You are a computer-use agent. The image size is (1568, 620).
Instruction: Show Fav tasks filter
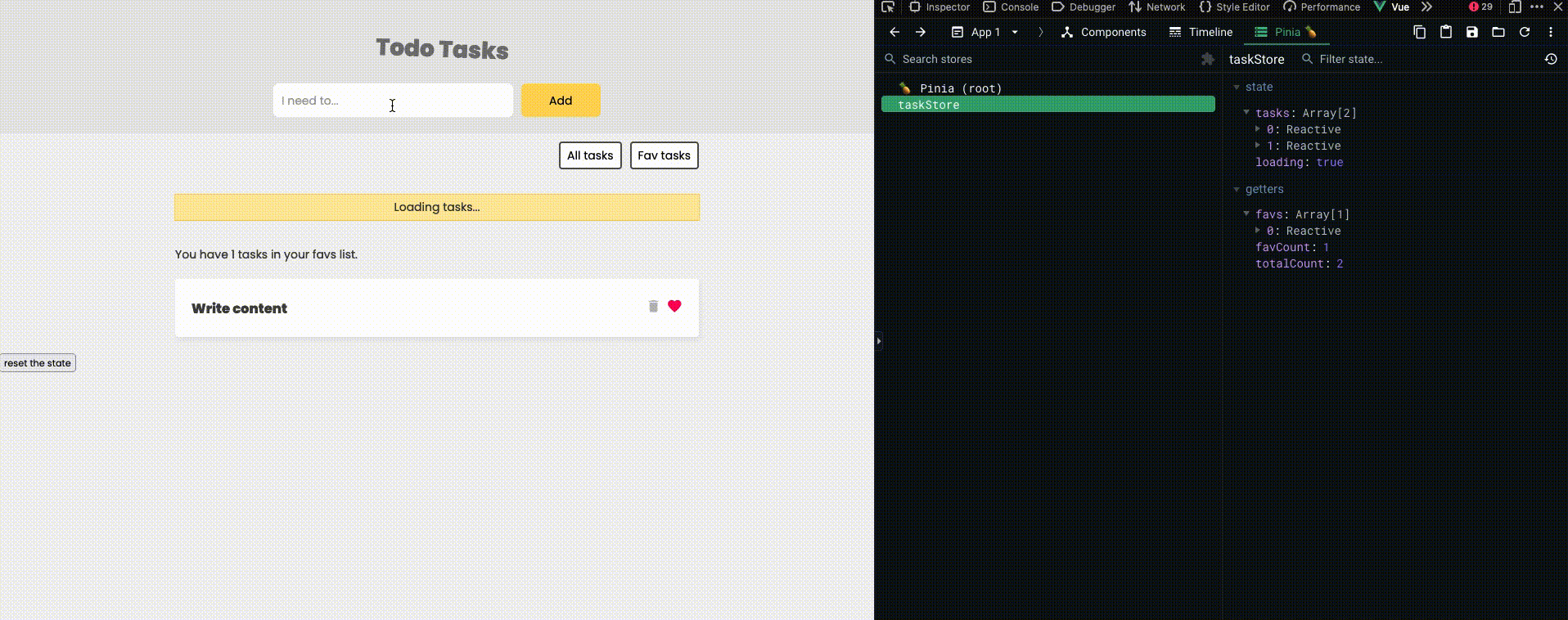click(x=664, y=155)
